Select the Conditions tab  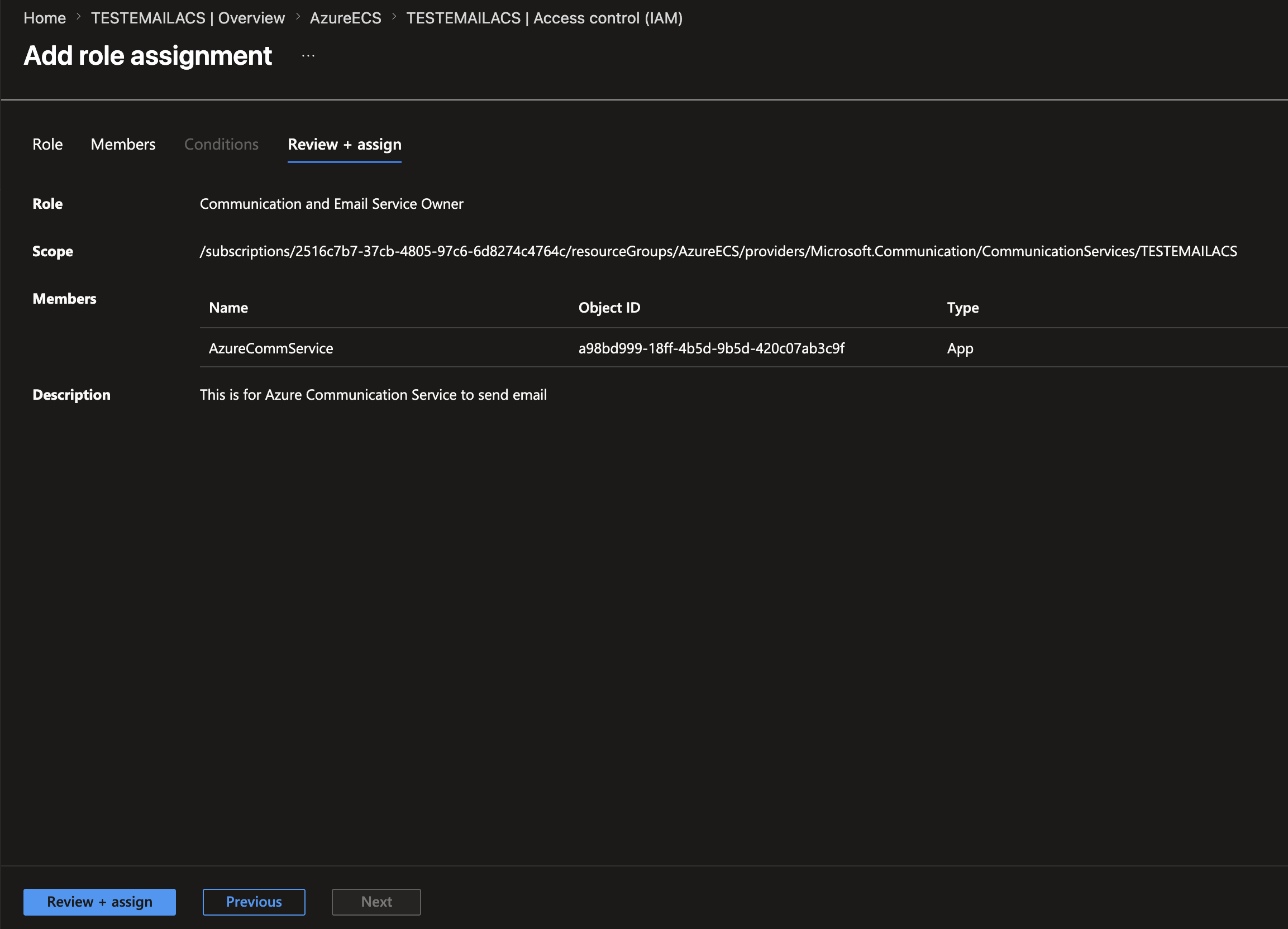pyautogui.click(x=222, y=144)
